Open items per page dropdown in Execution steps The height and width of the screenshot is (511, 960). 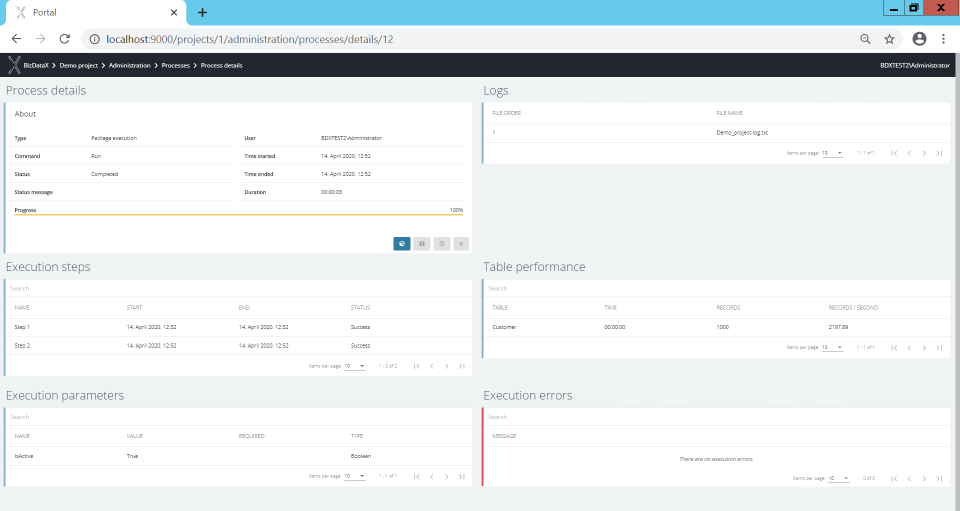[354, 366]
